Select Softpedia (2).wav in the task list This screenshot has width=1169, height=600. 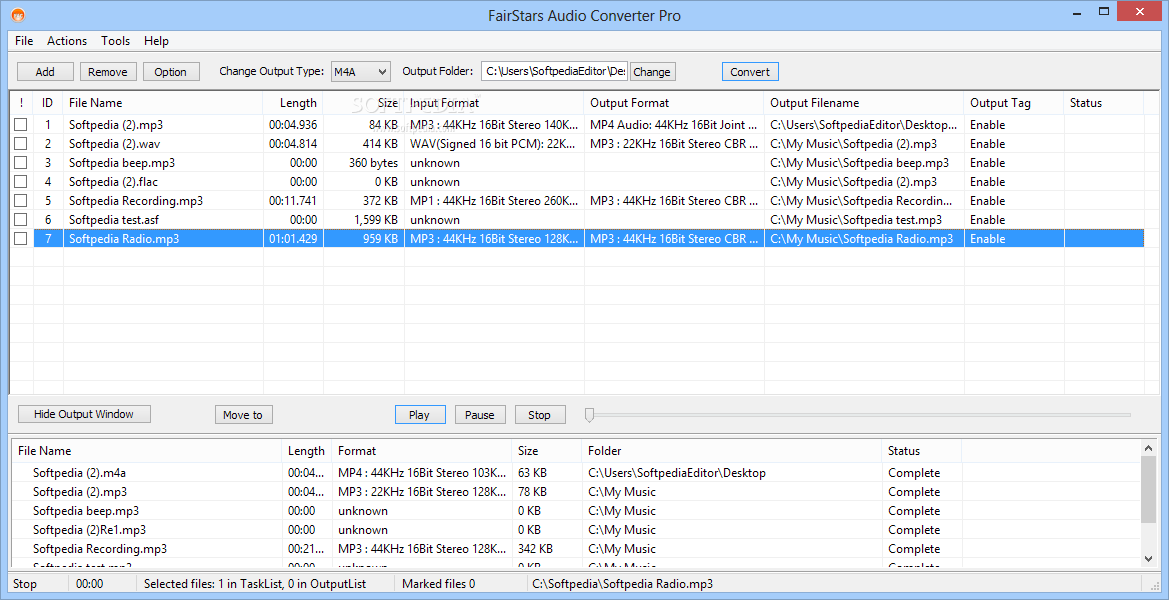point(116,144)
